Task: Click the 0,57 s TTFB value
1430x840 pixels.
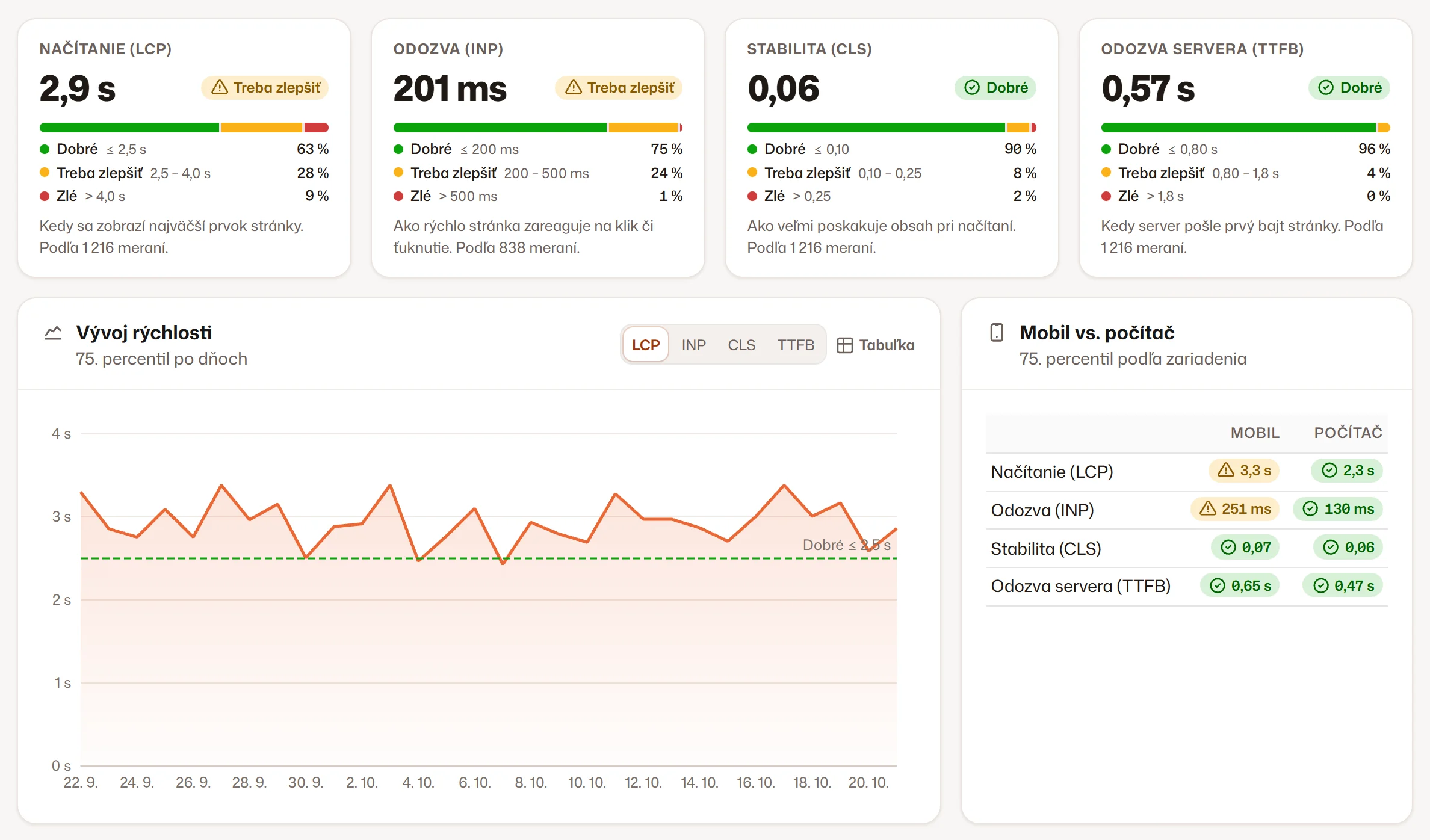Action: (x=1148, y=89)
